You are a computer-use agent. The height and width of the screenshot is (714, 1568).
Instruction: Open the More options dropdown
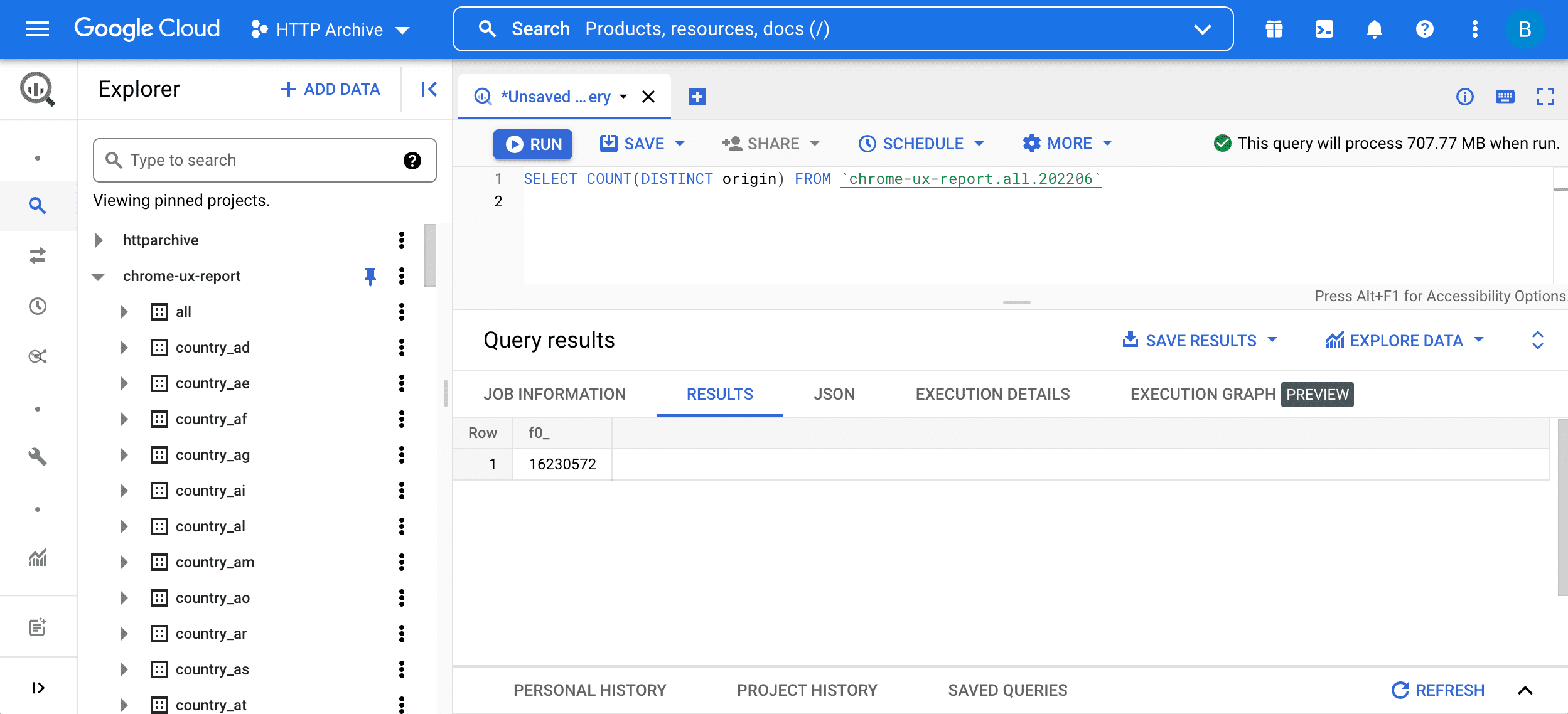tap(1066, 142)
